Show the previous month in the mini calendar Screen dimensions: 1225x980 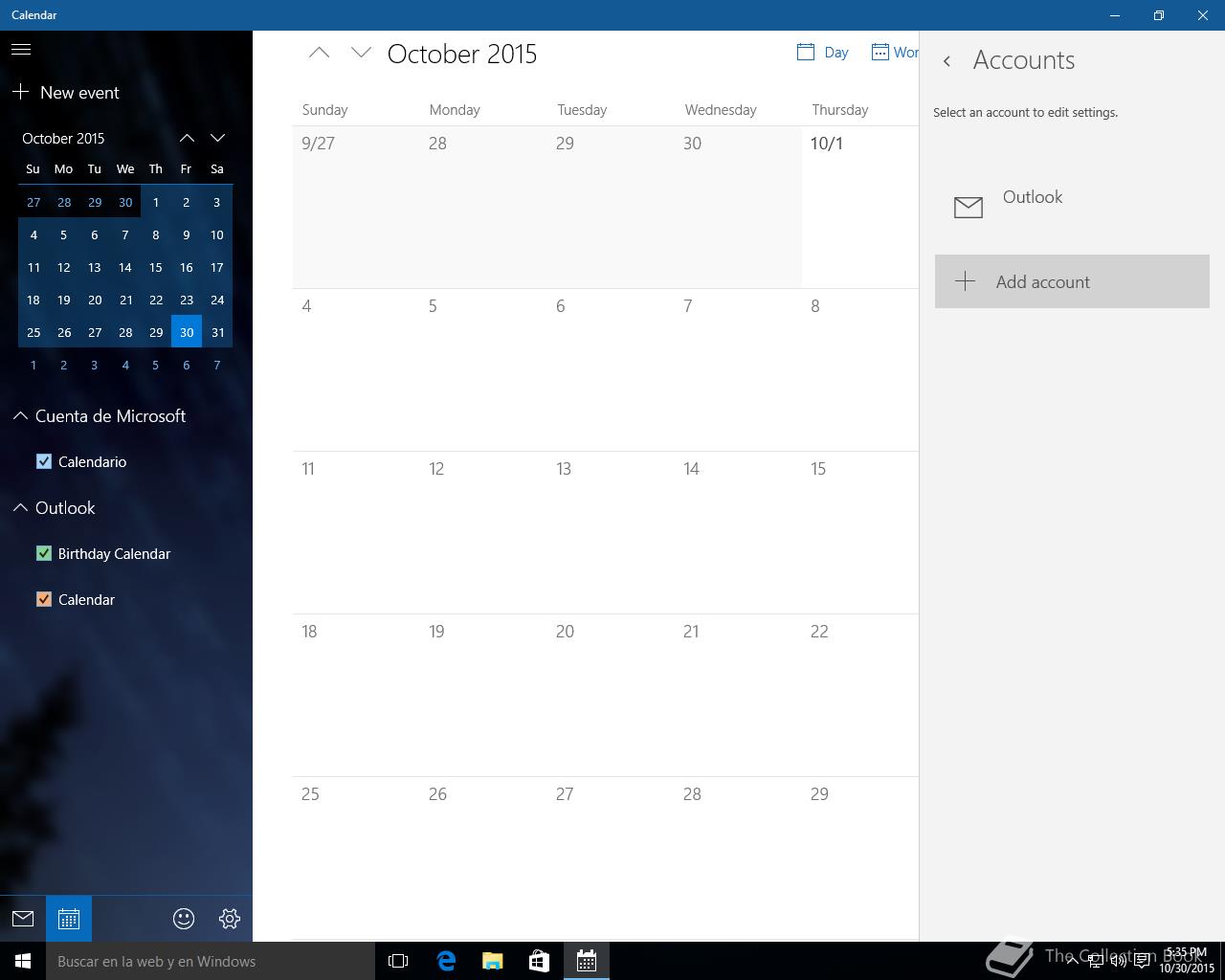pos(187,138)
